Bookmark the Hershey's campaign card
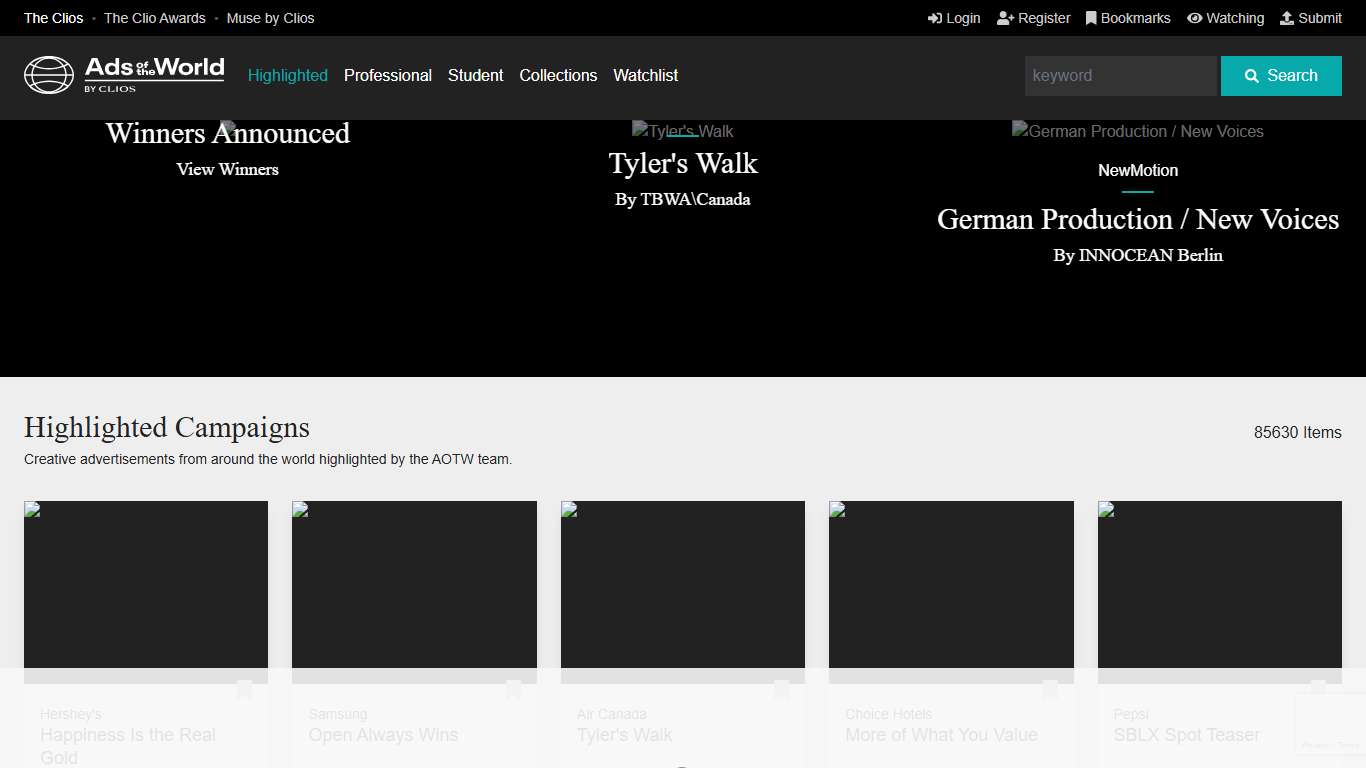This screenshot has height=768, width=1366. (x=245, y=690)
